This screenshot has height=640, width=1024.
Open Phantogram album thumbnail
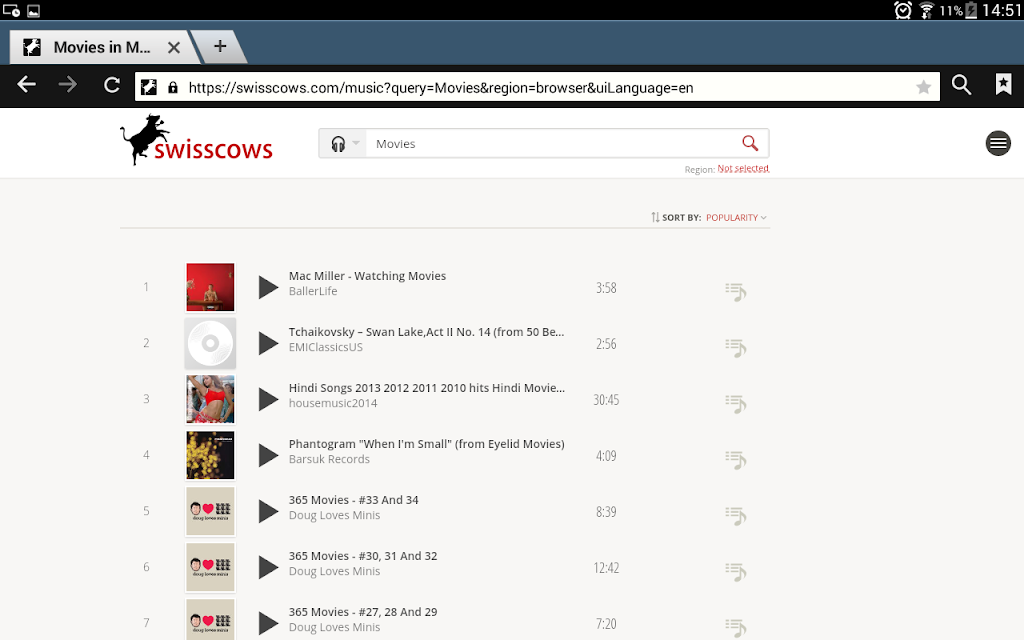click(x=210, y=456)
